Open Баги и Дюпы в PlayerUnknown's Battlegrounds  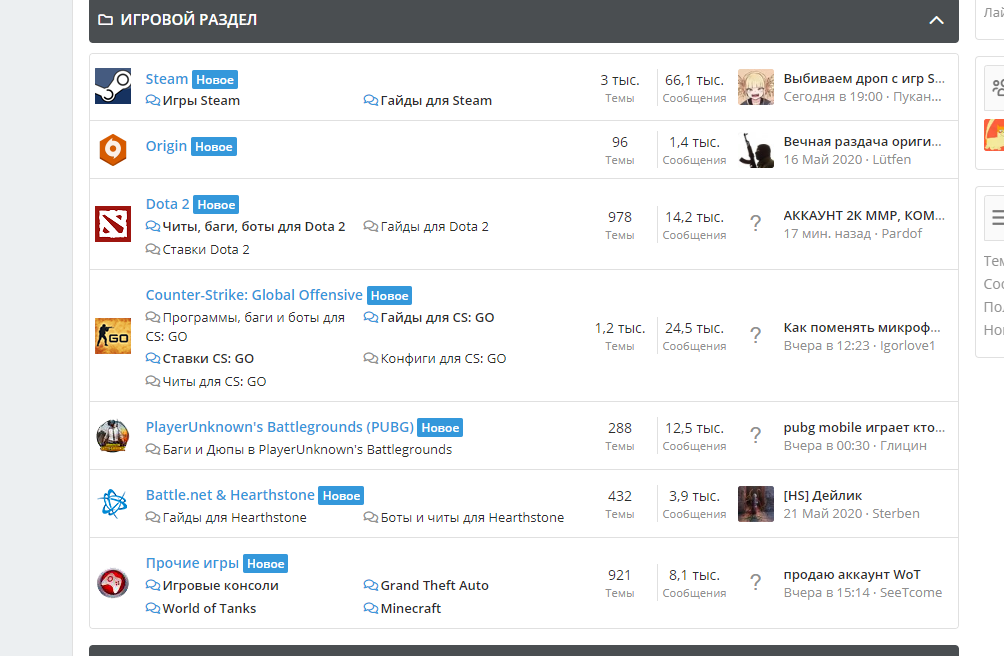click(307, 449)
